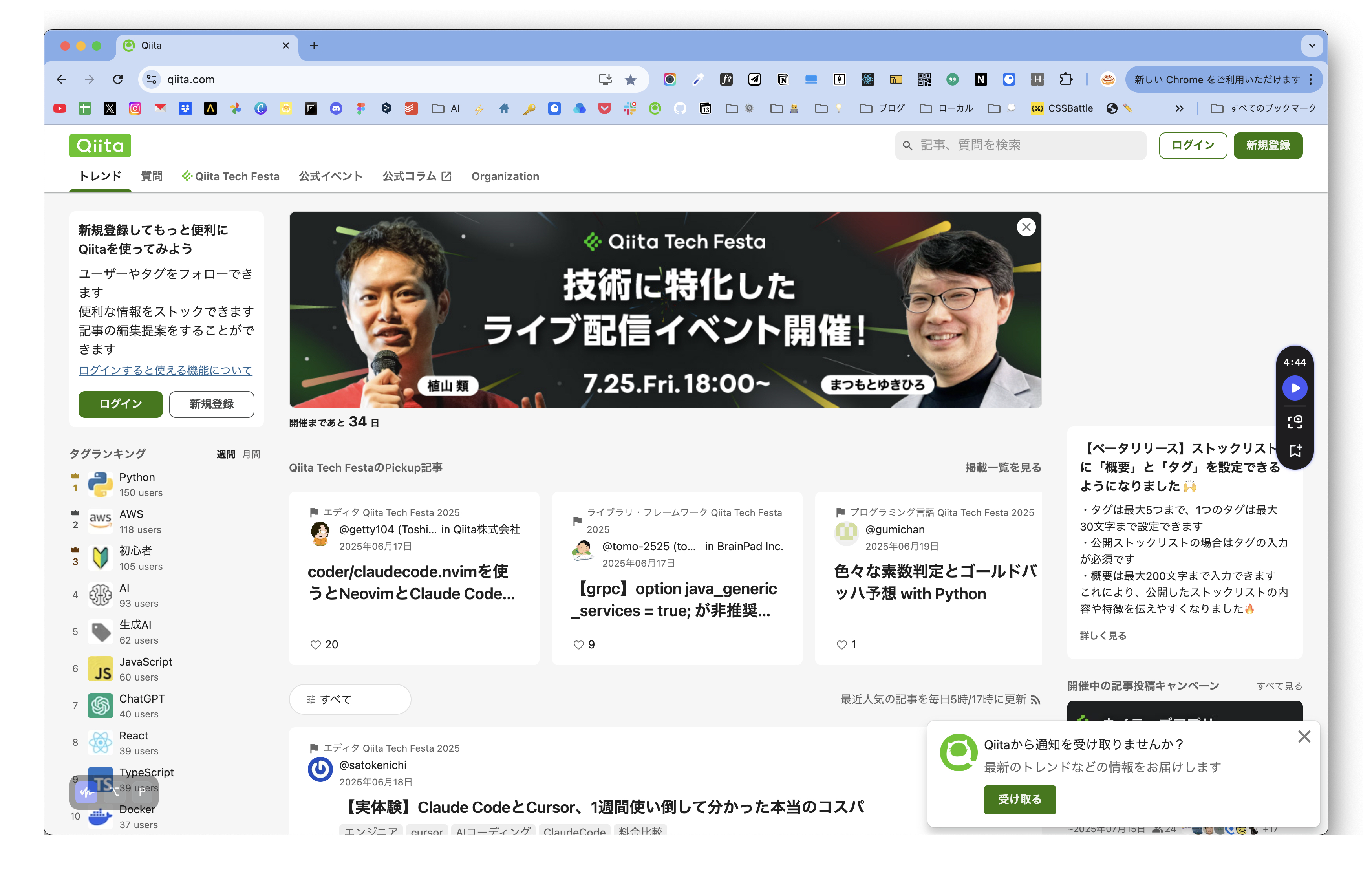Open the Extensions puzzle icon

point(1066,80)
